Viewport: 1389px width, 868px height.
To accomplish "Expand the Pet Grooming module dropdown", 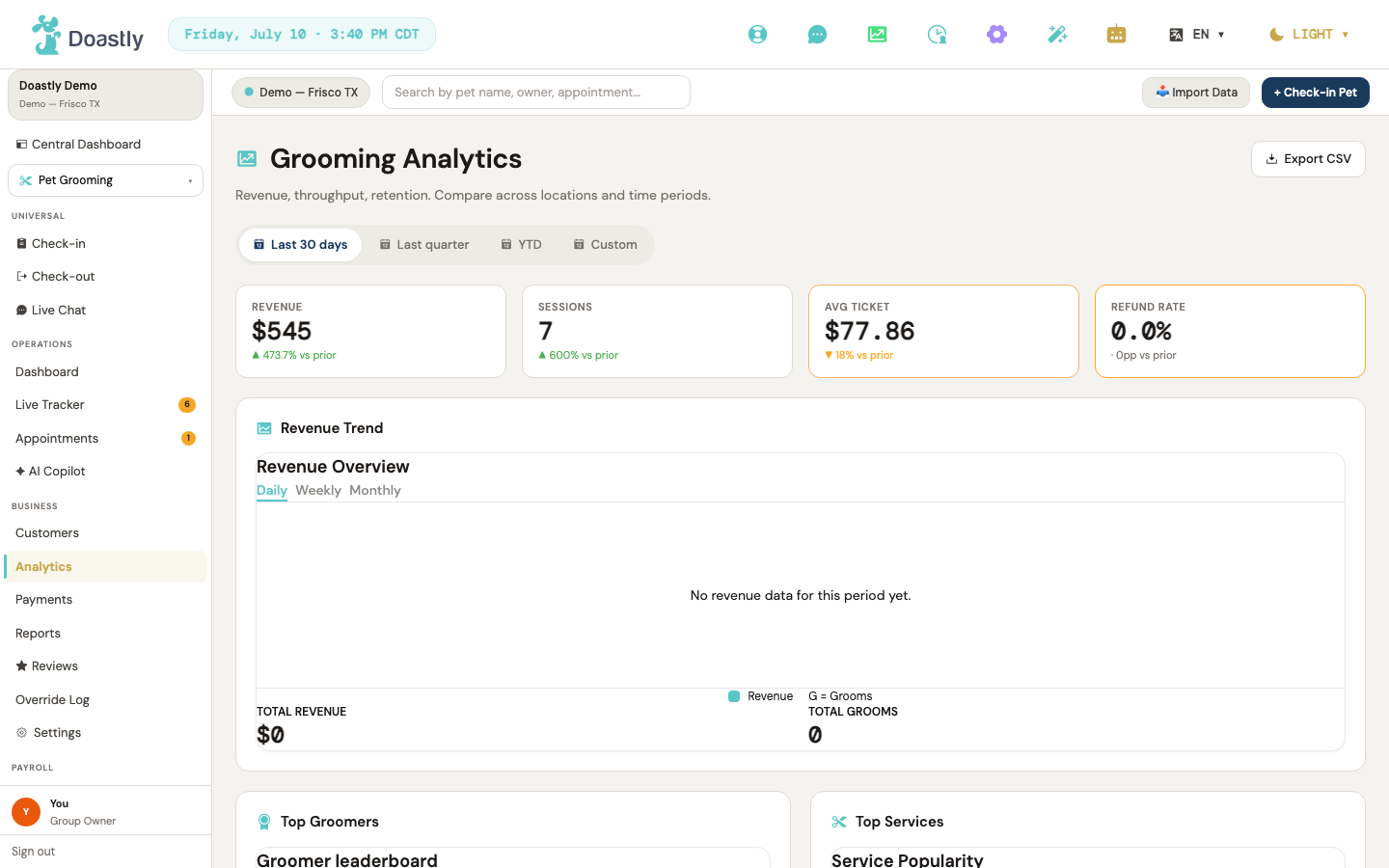I will pyautogui.click(x=105, y=180).
